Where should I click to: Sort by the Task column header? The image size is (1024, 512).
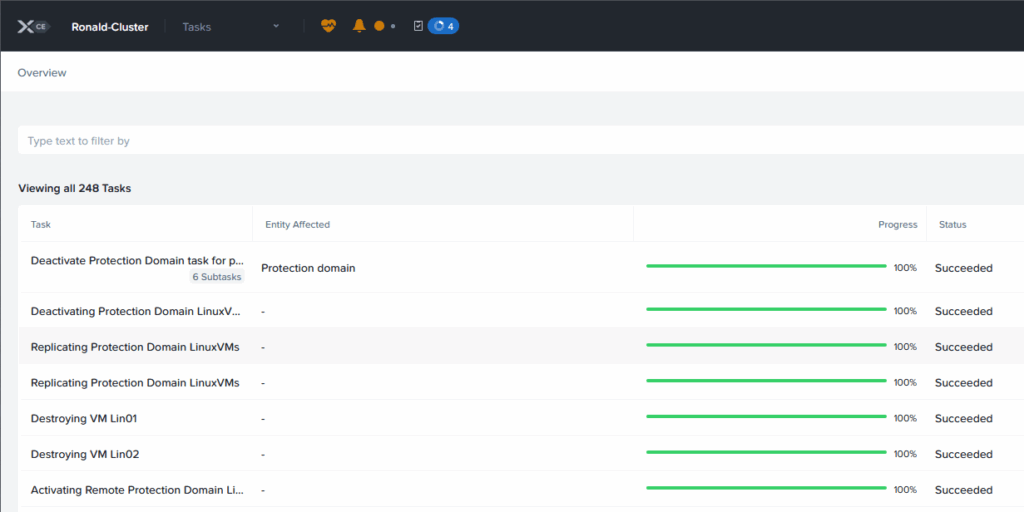[41, 225]
